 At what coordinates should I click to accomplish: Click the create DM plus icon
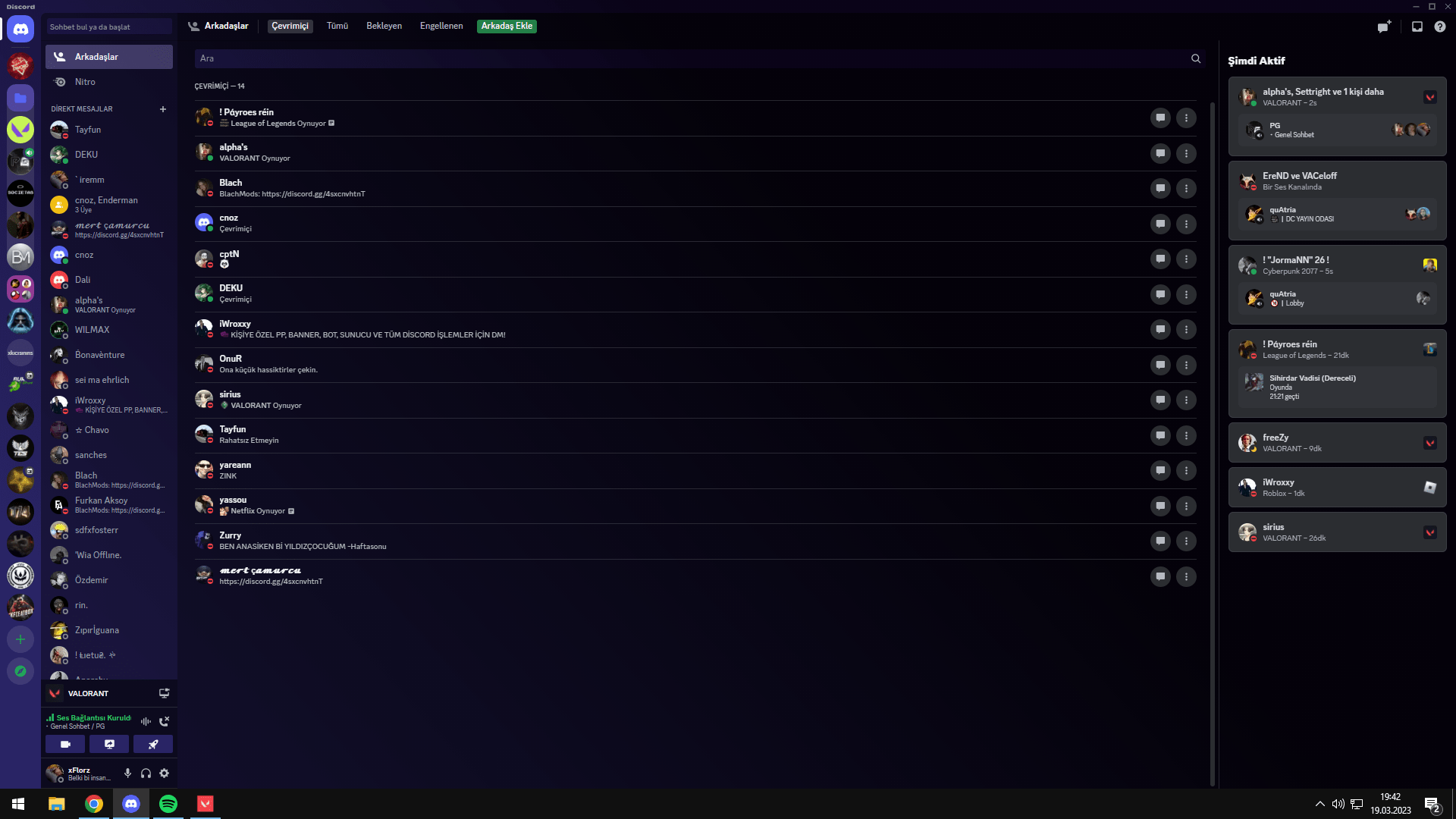162,109
